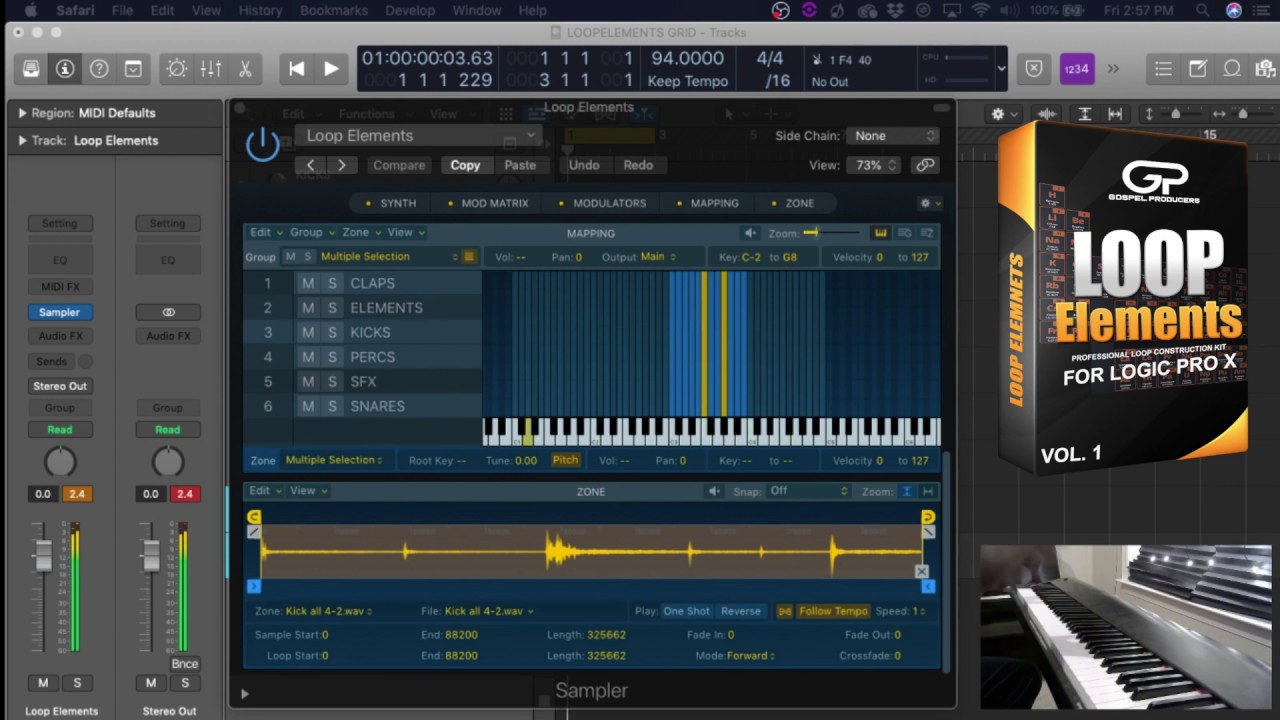1280x720 pixels.
Task: Open the Group Multiple Selection dropdown
Action: [x=389, y=257]
